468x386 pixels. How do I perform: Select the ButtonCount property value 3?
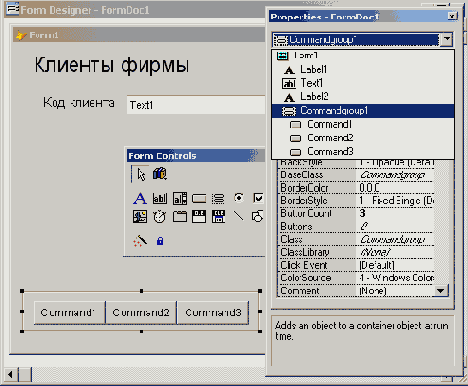362,213
